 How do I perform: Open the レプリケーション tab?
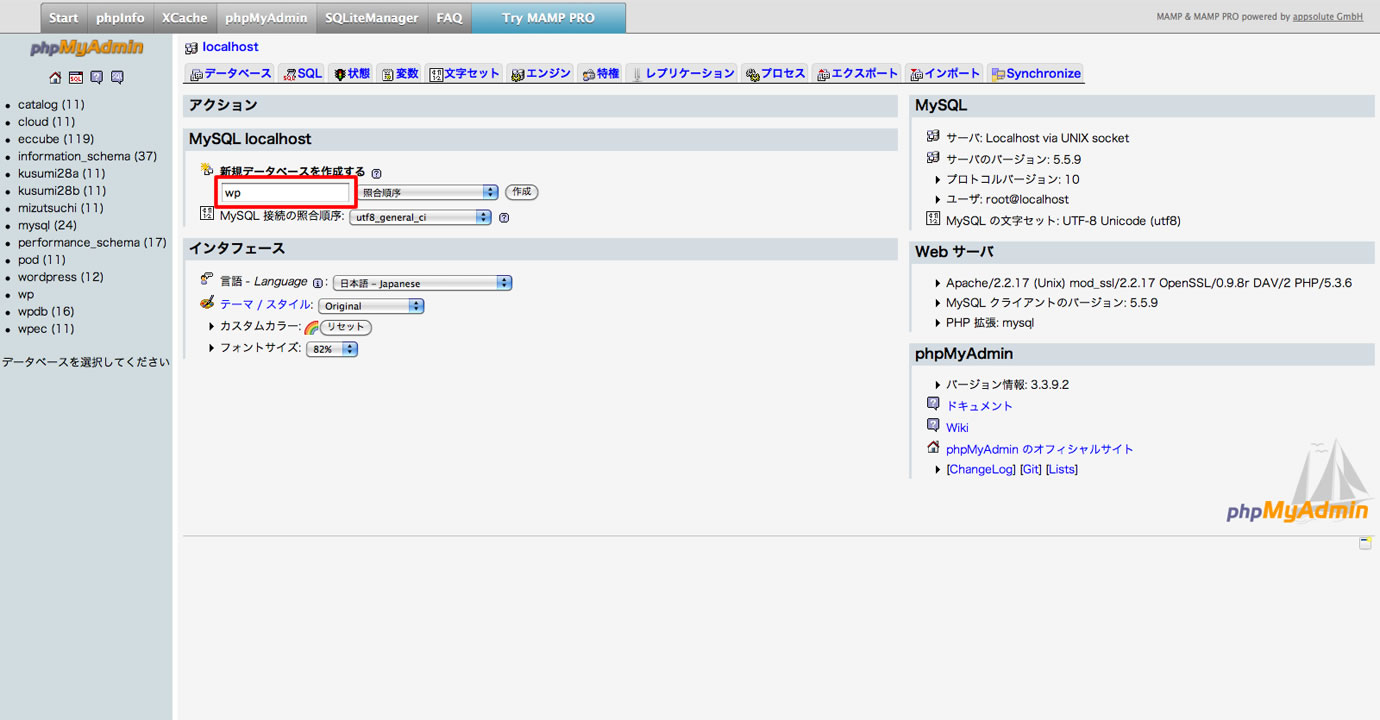pyautogui.click(x=682, y=73)
